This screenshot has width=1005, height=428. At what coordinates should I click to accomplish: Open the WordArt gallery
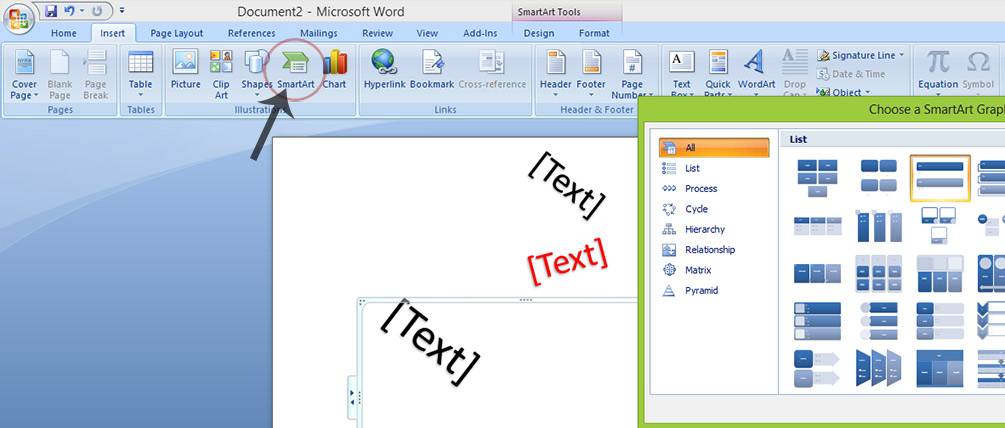pyautogui.click(x=756, y=74)
